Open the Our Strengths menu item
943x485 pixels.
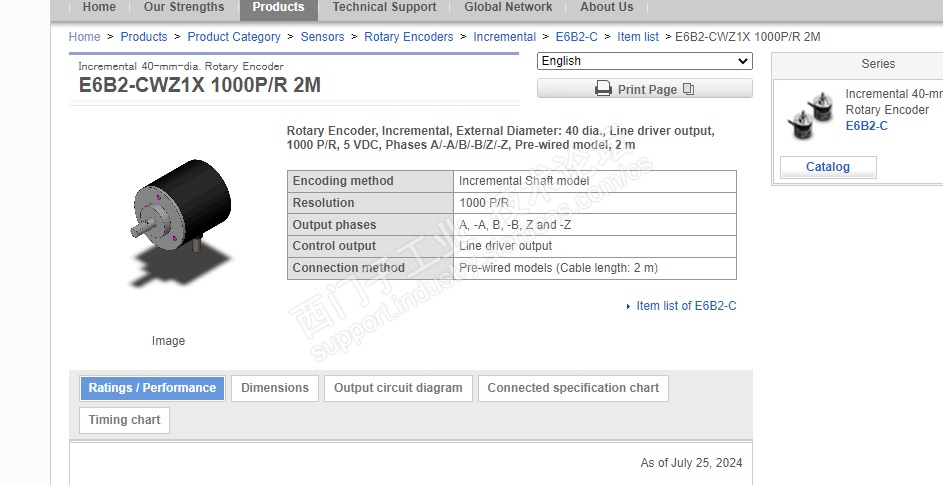click(x=184, y=7)
